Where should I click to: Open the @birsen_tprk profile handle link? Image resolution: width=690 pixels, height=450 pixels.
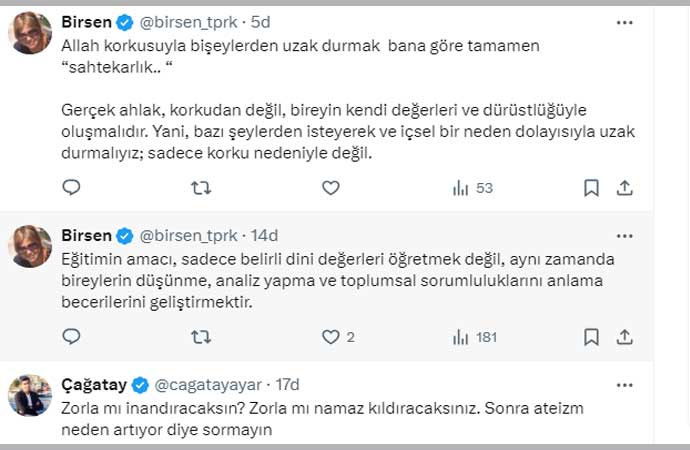coord(190,21)
